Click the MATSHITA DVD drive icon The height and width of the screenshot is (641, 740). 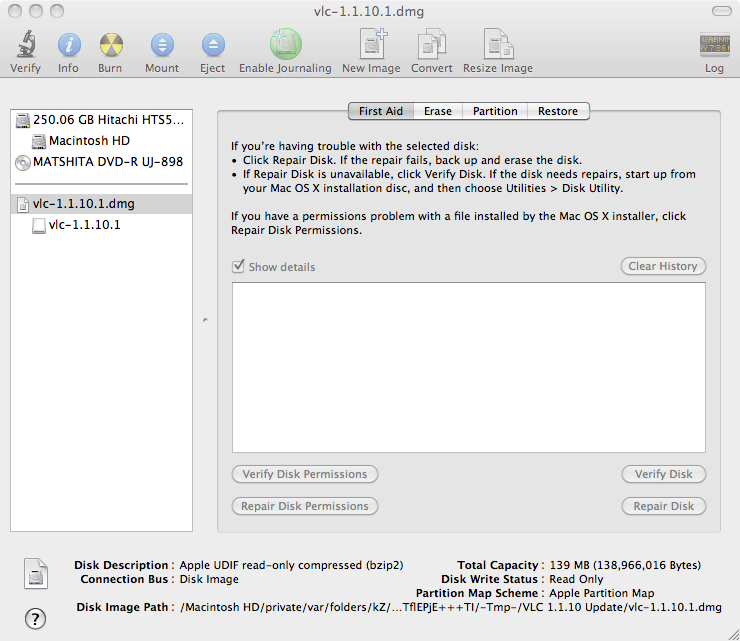[x=23, y=162]
